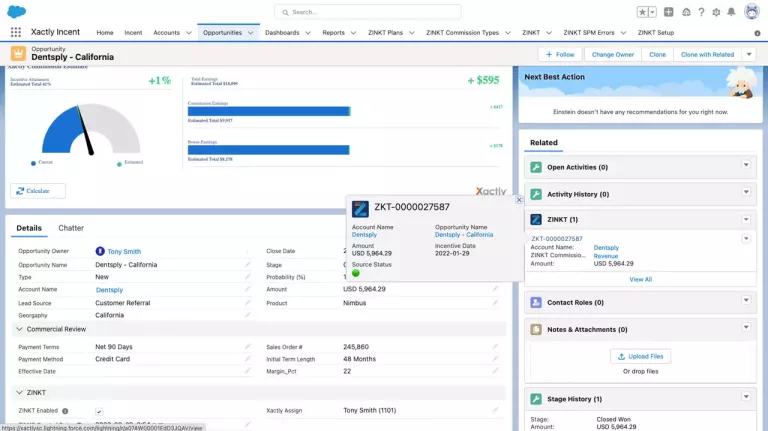This screenshot has height=431, width=768.
Task: Open more record actions dropdown
Action: [x=749, y=54]
